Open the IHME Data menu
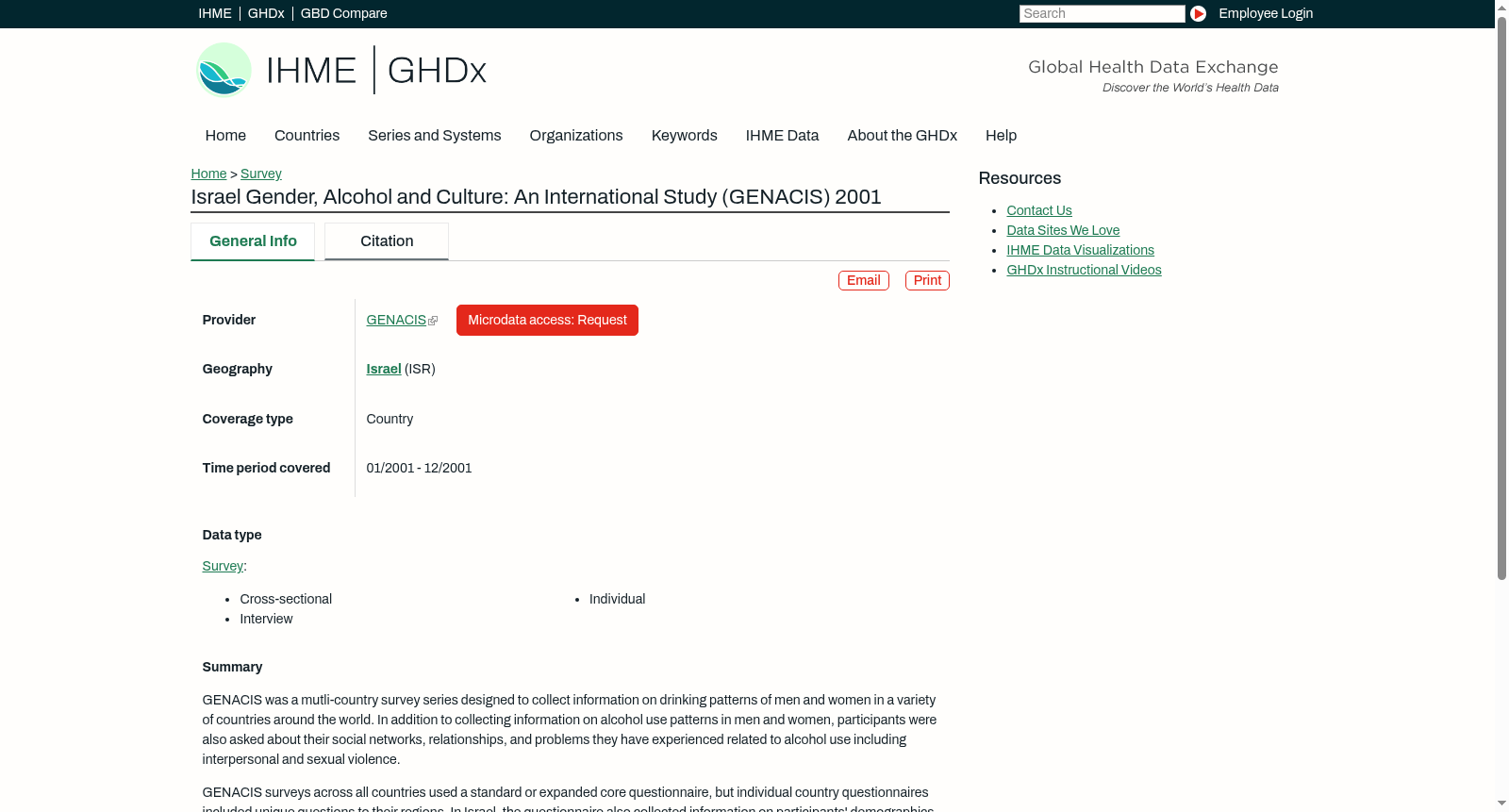 (782, 135)
